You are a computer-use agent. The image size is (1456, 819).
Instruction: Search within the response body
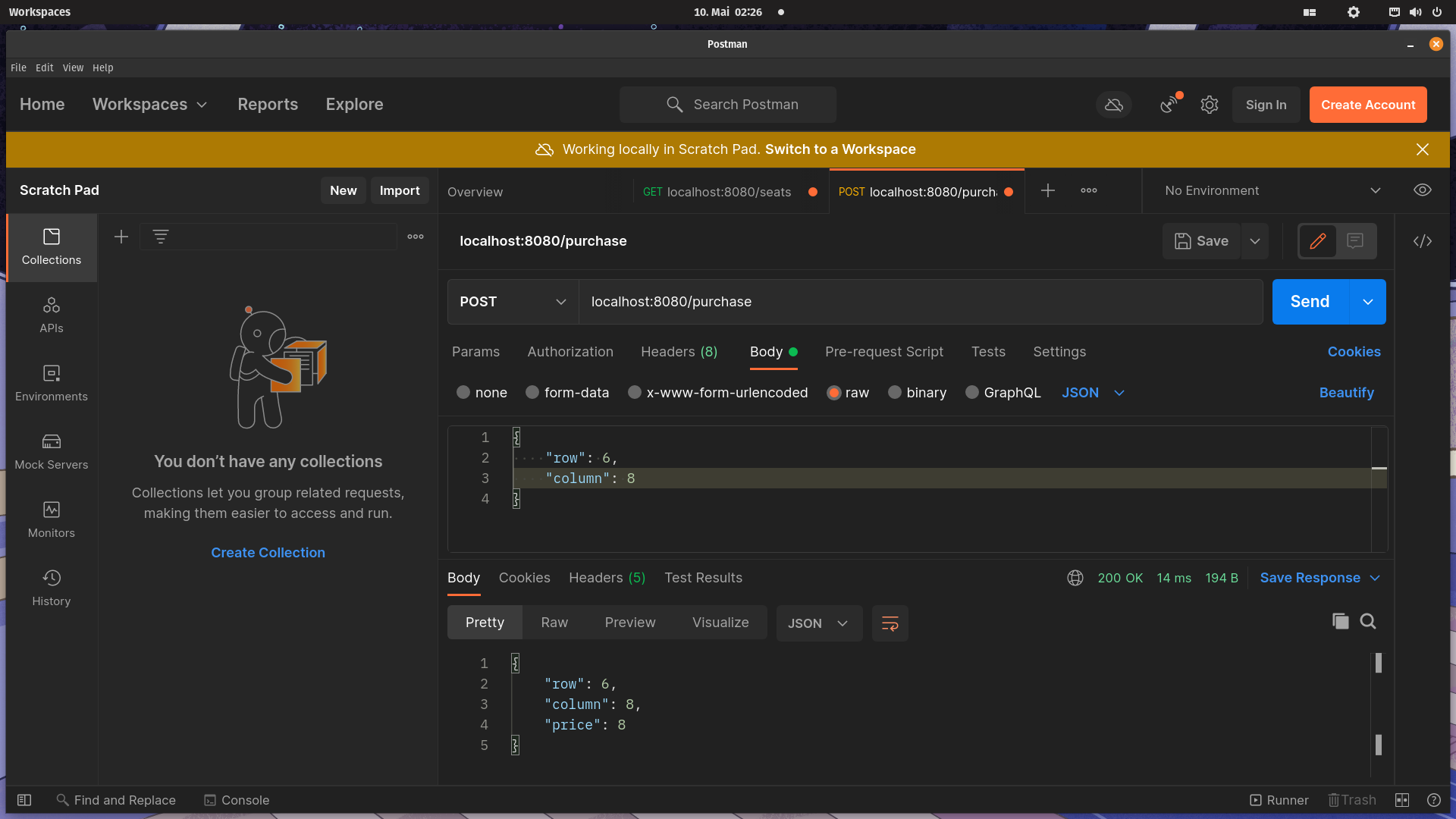1368,622
